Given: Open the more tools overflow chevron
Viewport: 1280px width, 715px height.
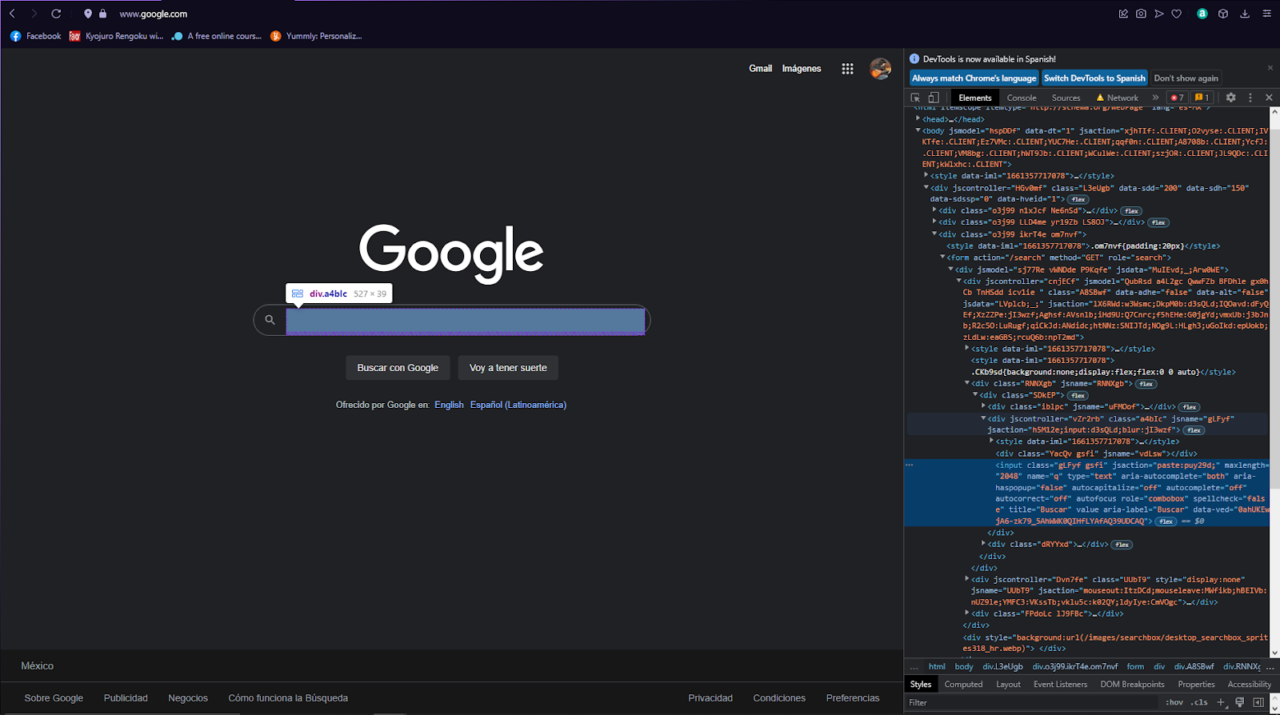Looking at the screenshot, I should coord(1155,97).
